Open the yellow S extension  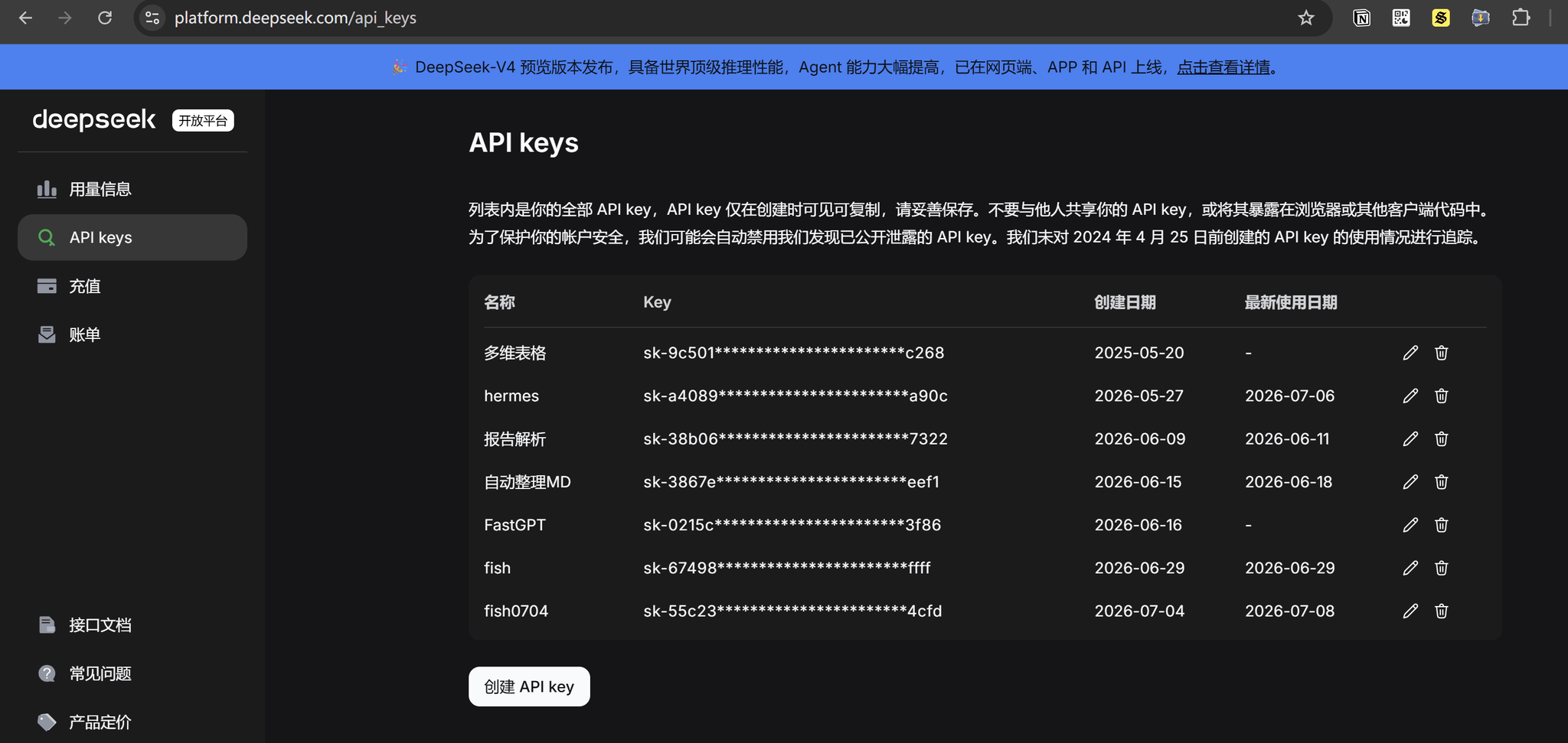tap(1441, 18)
